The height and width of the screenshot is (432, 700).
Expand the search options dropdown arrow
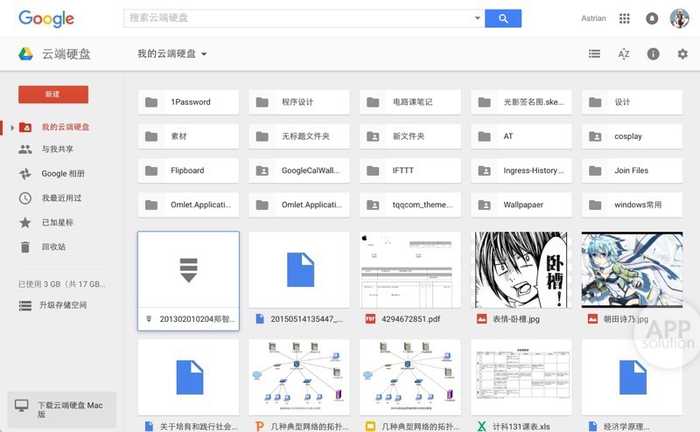pyautogui.click(x=477, y=18)
